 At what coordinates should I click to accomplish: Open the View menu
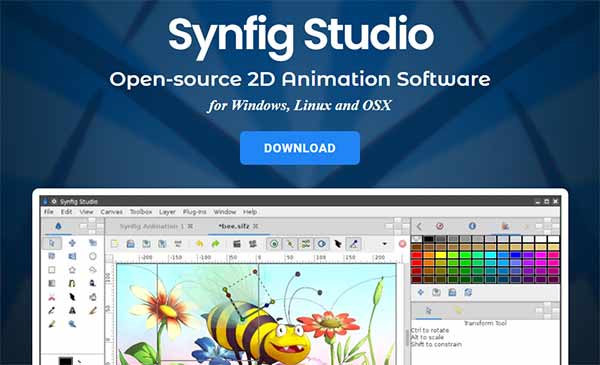pyautogui.click(x=86, y=212)
